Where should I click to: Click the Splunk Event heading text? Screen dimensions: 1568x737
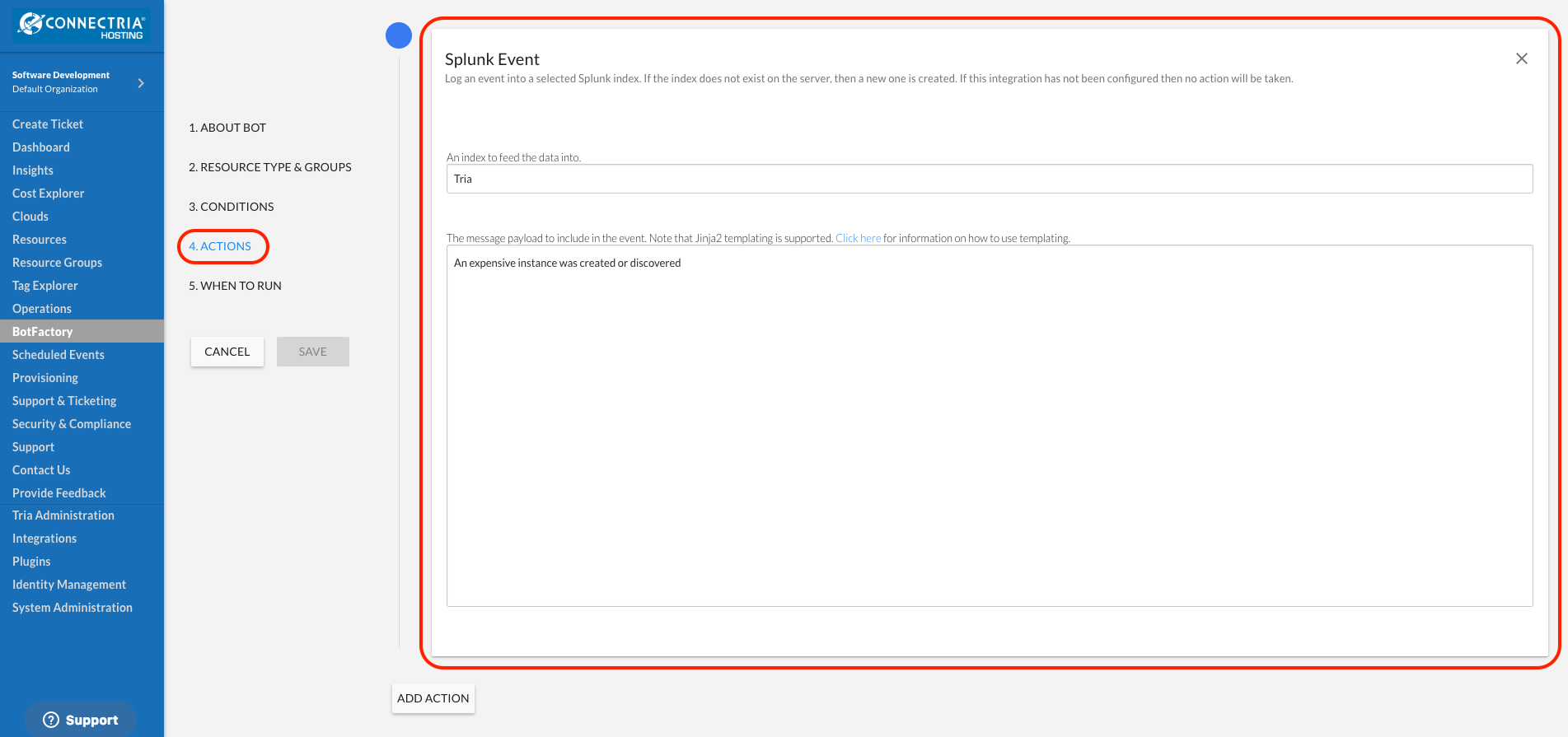click(x=492, y=59)
